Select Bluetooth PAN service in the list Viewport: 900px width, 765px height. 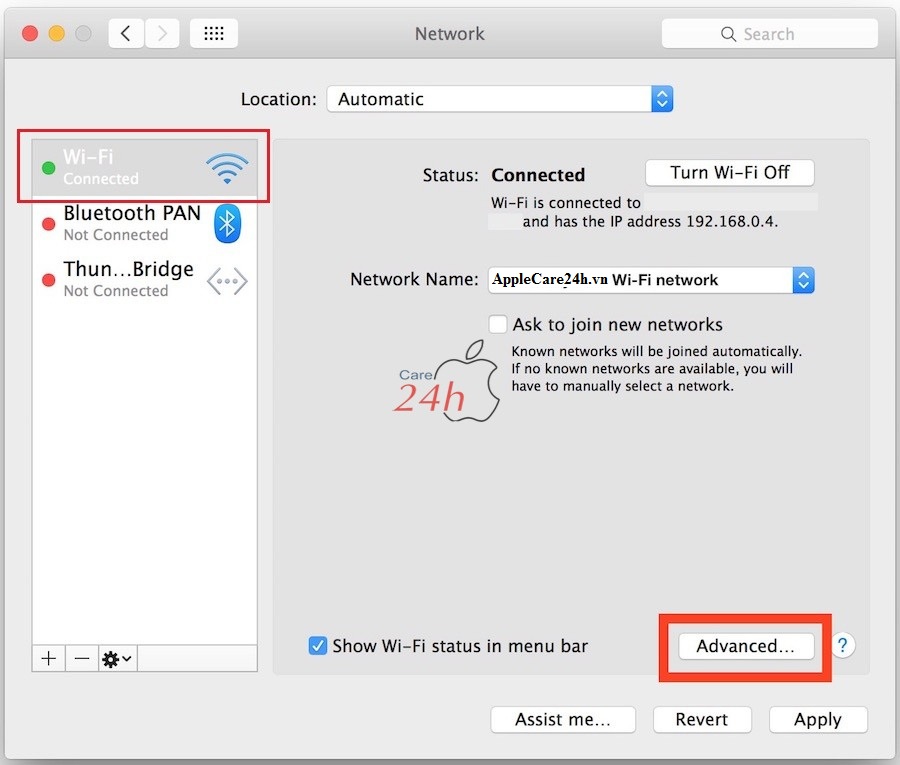(145, 224)
